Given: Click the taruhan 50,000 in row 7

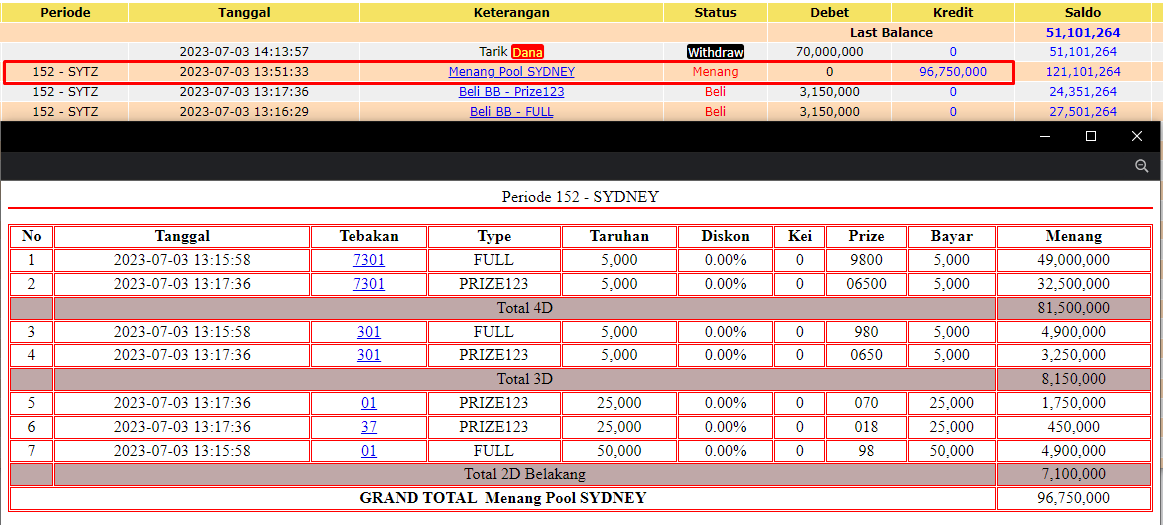Looking at the screenshot, I should pos(619,451).
